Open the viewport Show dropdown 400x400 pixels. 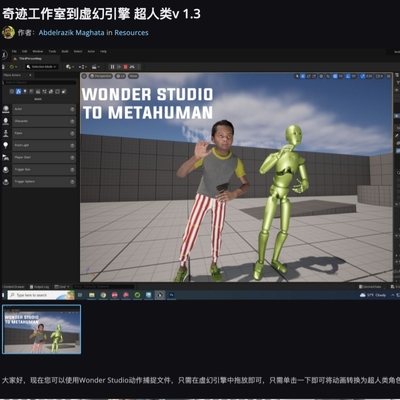(x=133, y=76)
